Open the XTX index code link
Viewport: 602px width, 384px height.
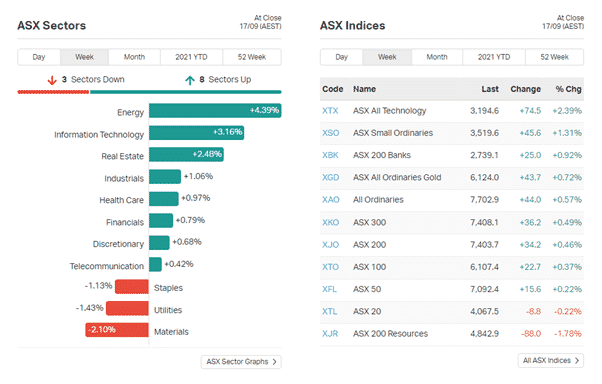pos(330,111)
